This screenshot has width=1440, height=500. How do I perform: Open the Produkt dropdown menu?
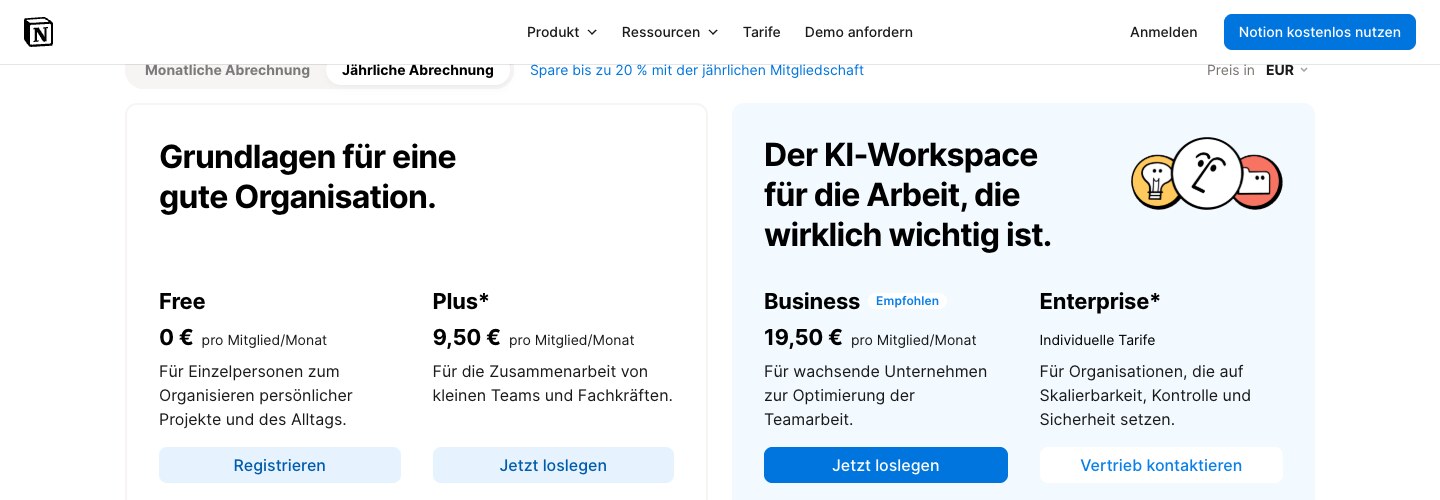click(x=562, y=32)
